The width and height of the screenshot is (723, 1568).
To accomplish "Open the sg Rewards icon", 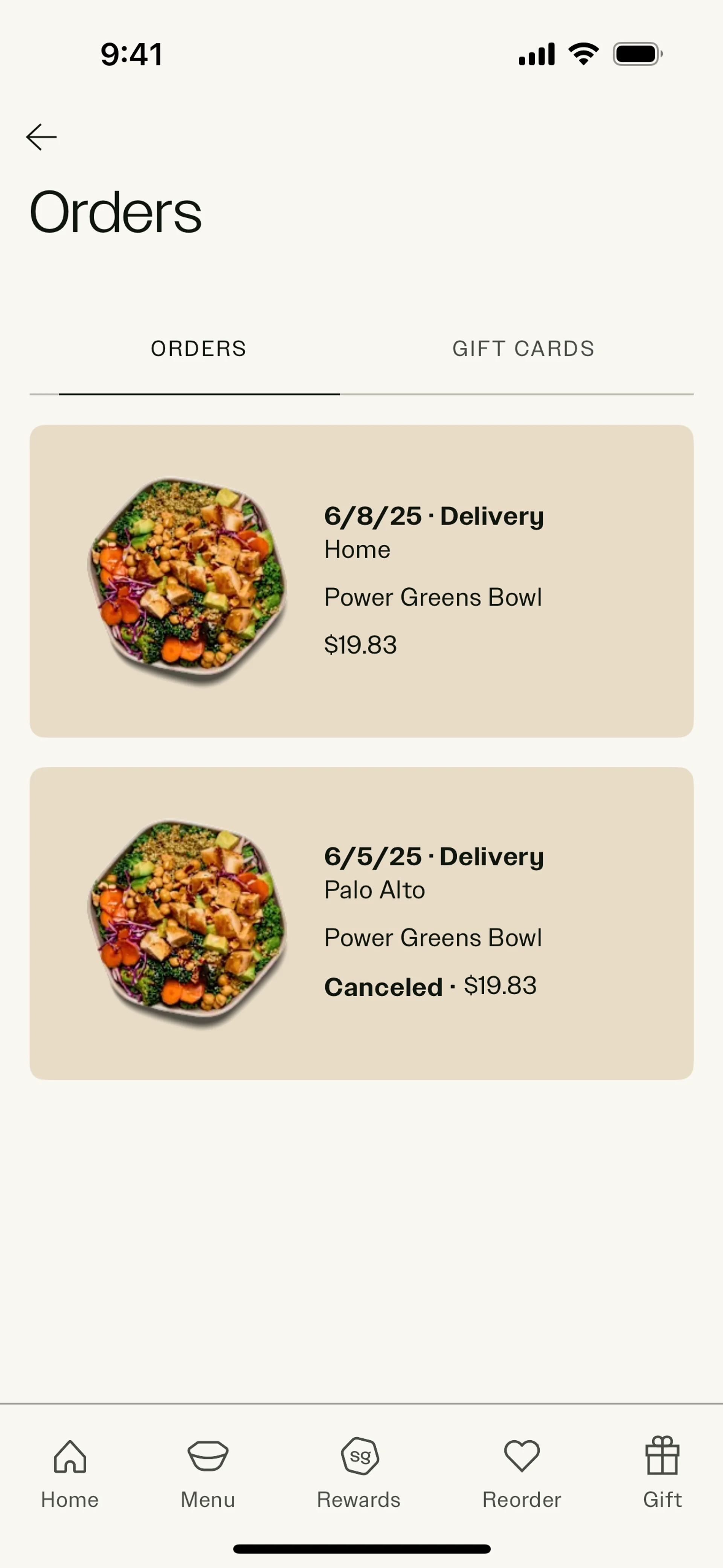I will [360, 1456].
